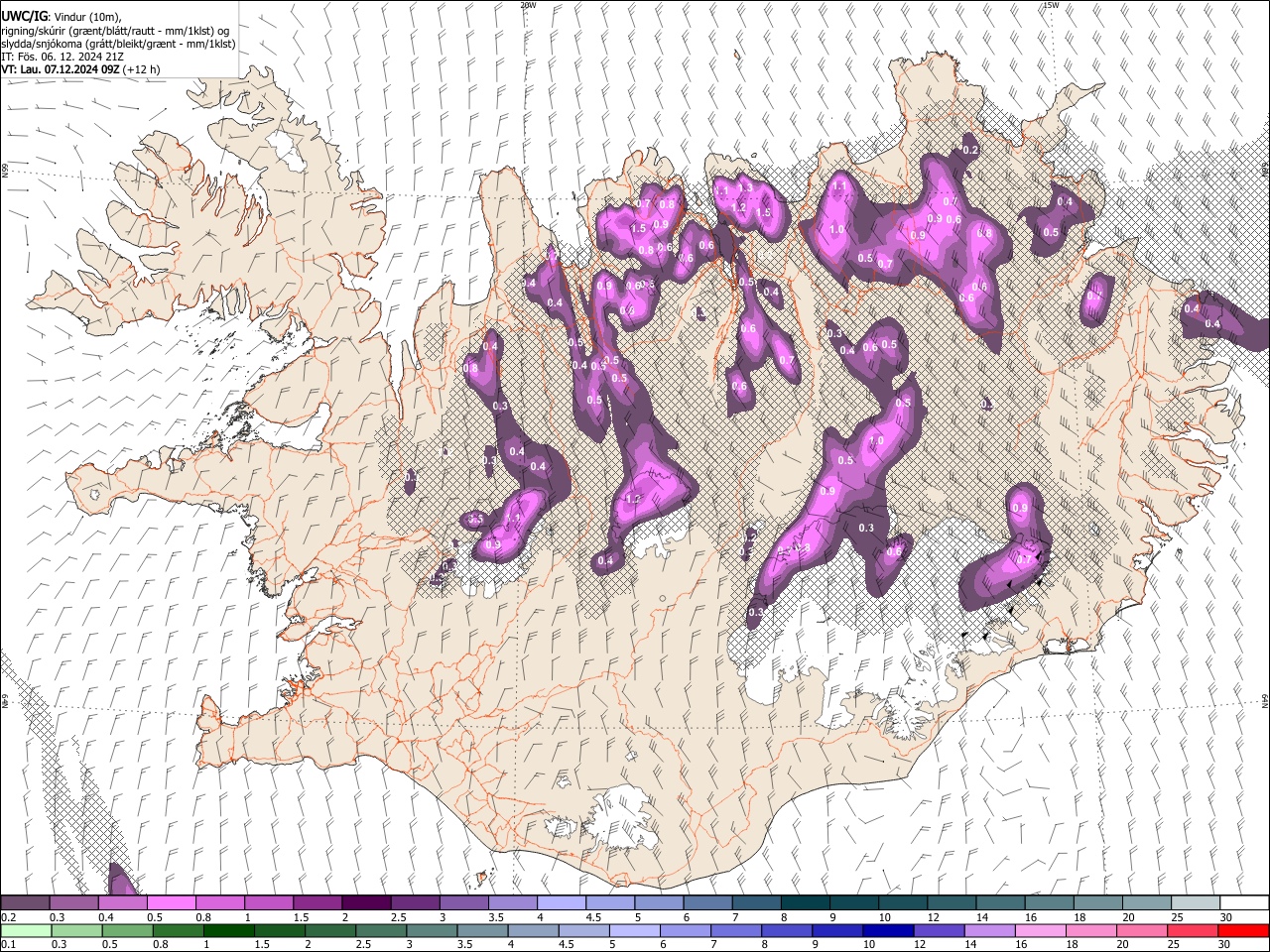Screen dimensions: 1270x952
Task: Click the dark teal 8–9 snow scale swatch
Action: point(804,903)
